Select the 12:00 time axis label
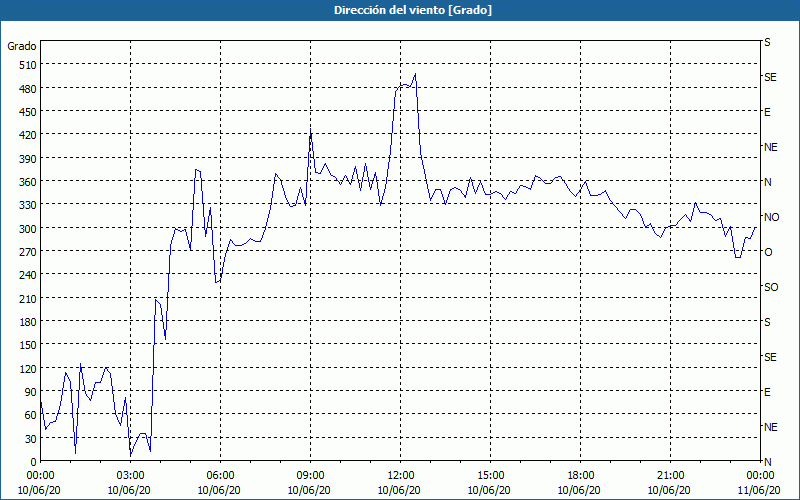The width and height of the screenshot is (800, 500). (x=401, y=476)
